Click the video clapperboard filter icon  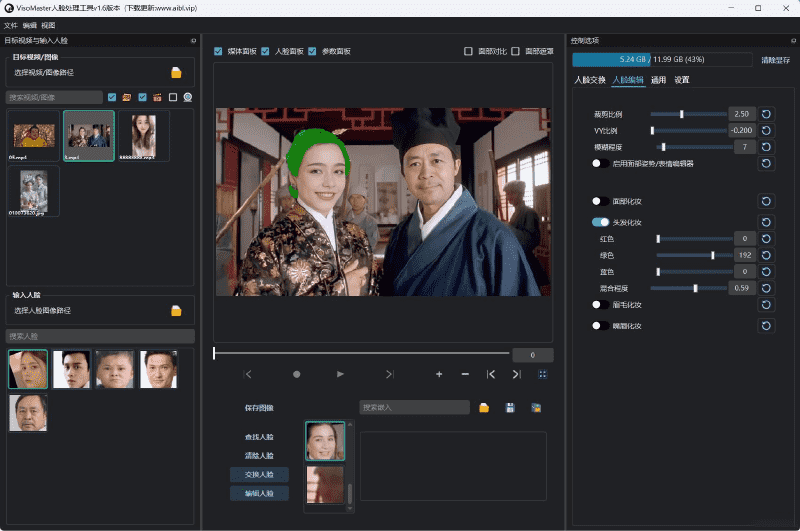[x=157, y=97]
